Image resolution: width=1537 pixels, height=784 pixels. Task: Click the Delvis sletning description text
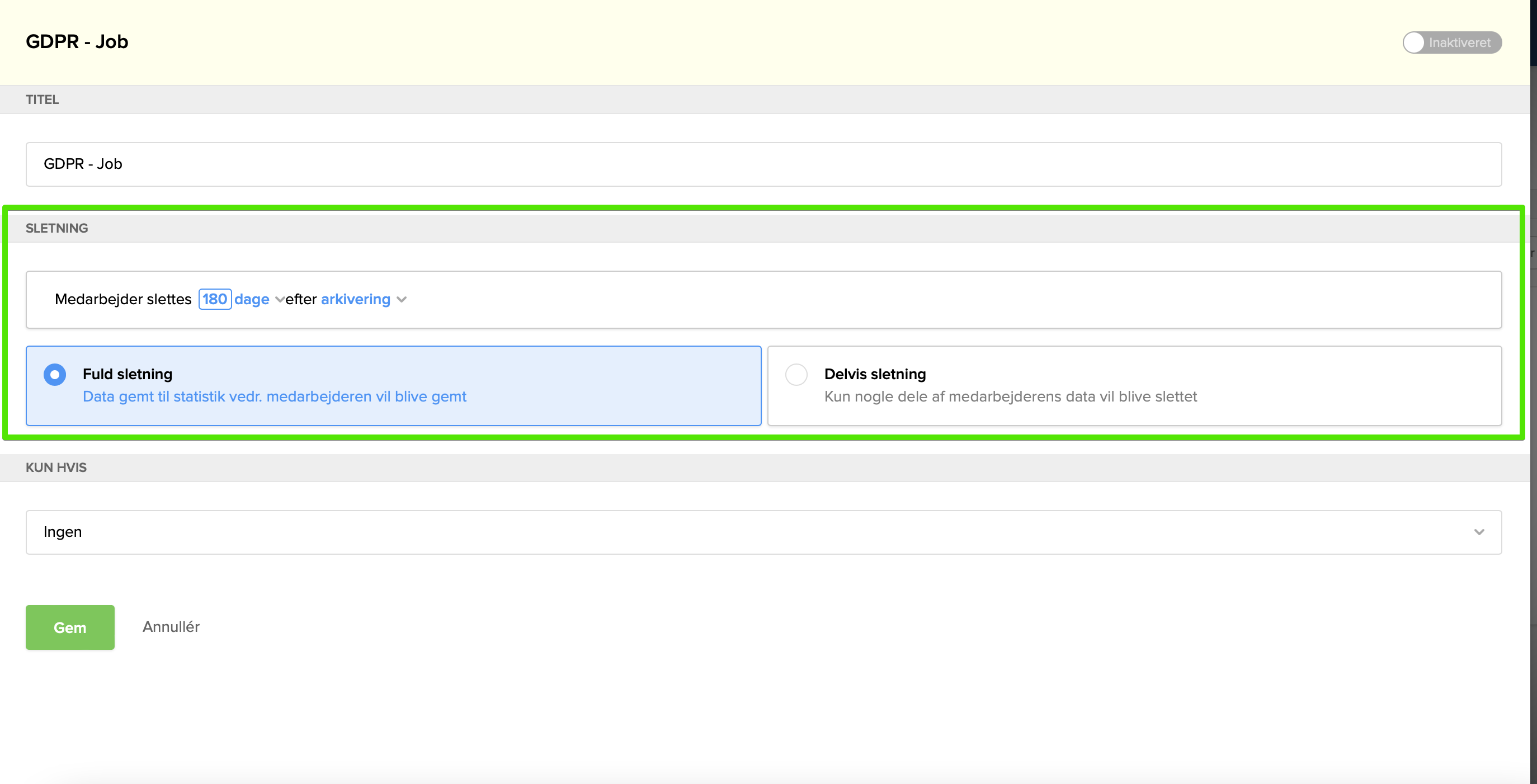(1010, 397)
